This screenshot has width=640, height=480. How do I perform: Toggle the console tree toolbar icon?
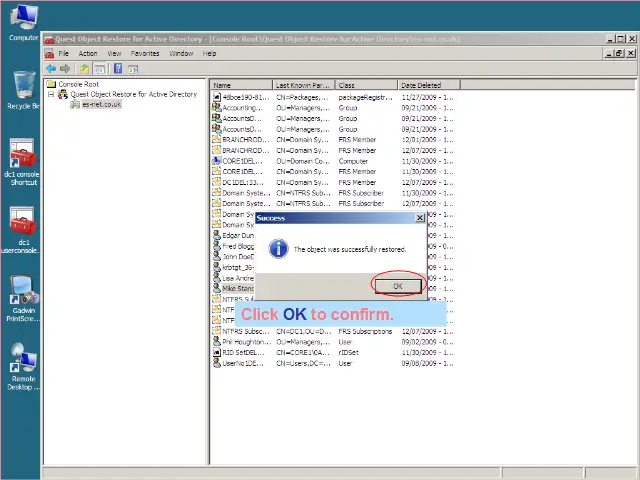point(100,68)
